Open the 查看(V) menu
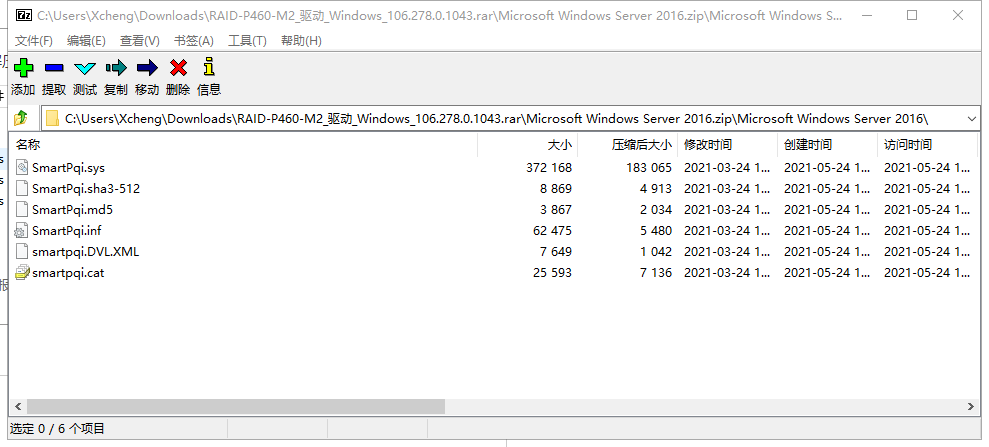This screenshot has width=989, height=447. [139, 41]
